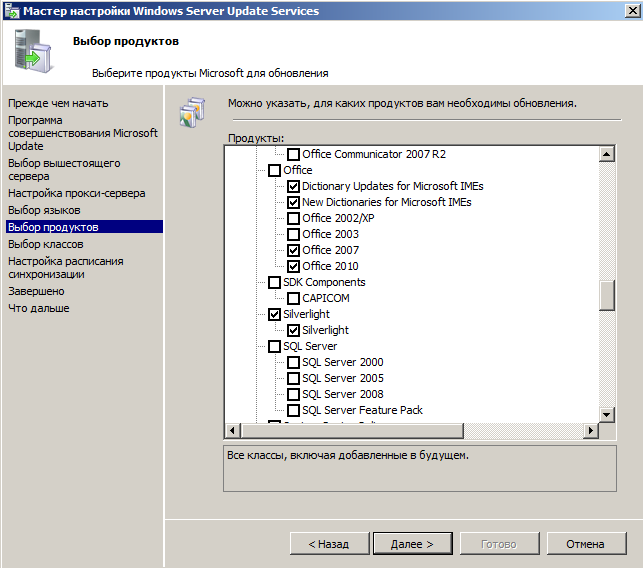
Task: Click the vertical scrollbar thumb
Action: click(x=607, y=295)
